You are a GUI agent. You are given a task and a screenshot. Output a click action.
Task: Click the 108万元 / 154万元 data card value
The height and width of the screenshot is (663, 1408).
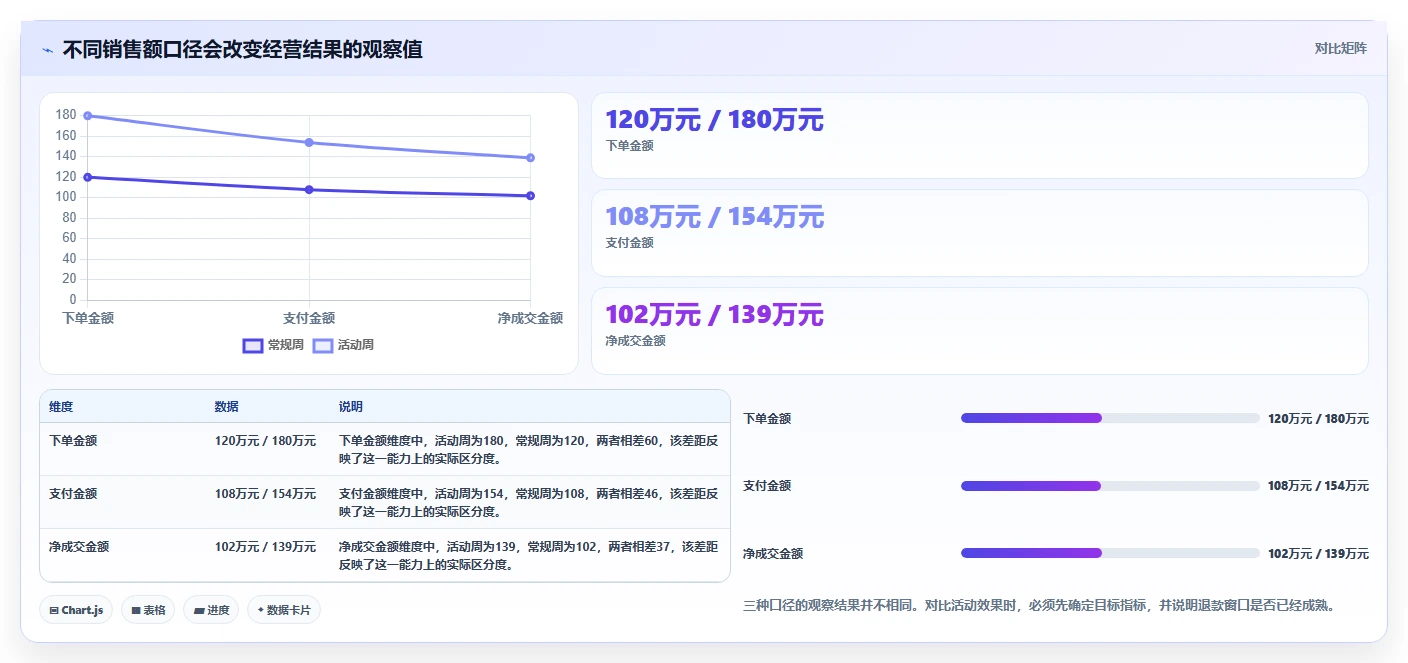coord(714,217)
